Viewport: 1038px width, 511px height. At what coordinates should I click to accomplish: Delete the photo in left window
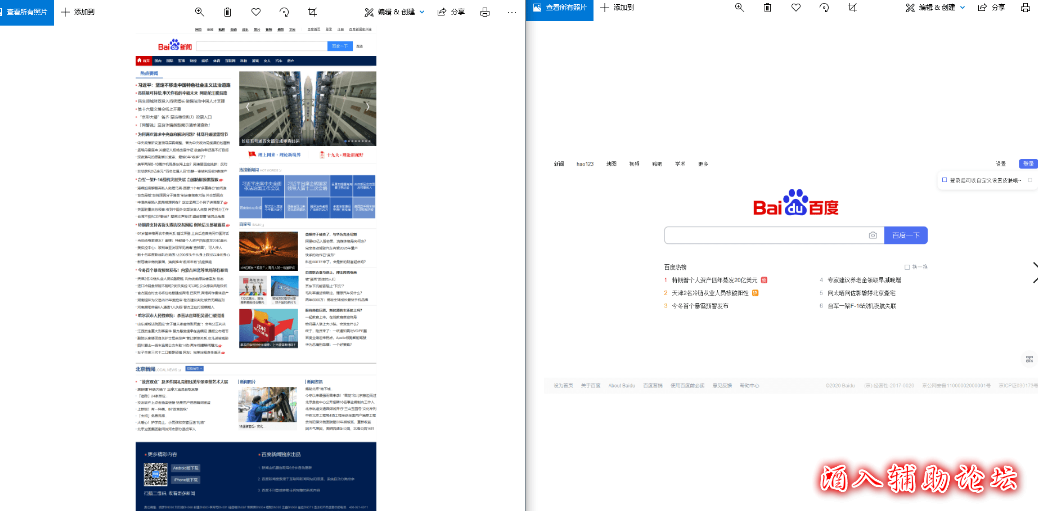pyautogui.click(x=228, y=12)
